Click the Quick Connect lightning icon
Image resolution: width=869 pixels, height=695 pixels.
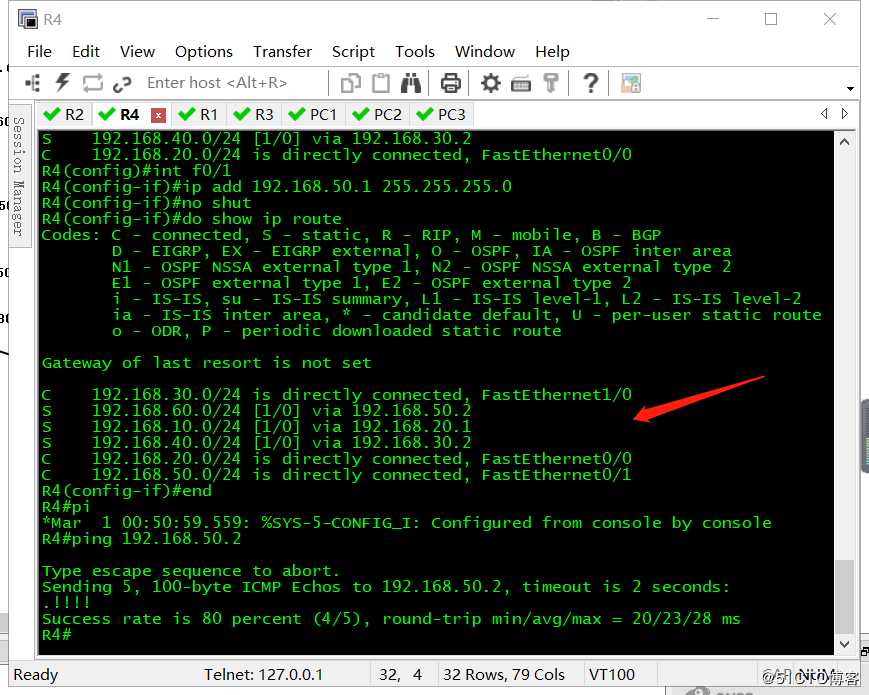(x=62, y=83)
